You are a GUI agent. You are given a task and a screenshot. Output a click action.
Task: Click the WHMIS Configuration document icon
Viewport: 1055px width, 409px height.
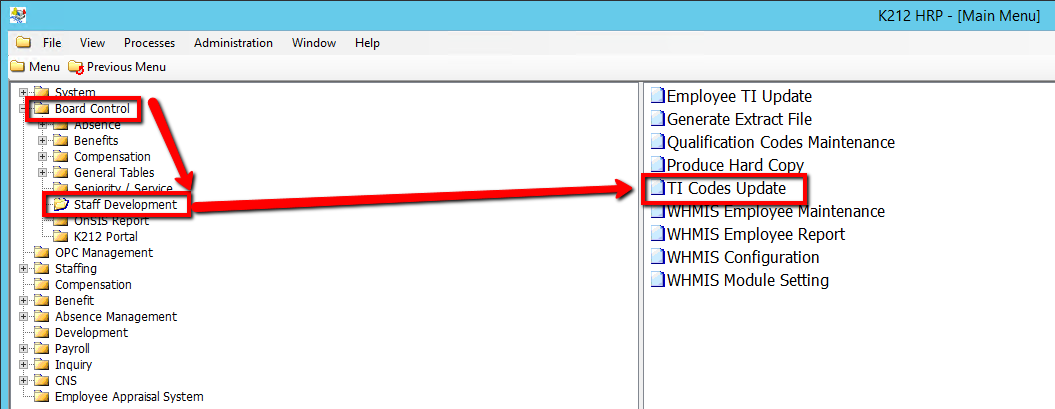[x=657, y=258]
